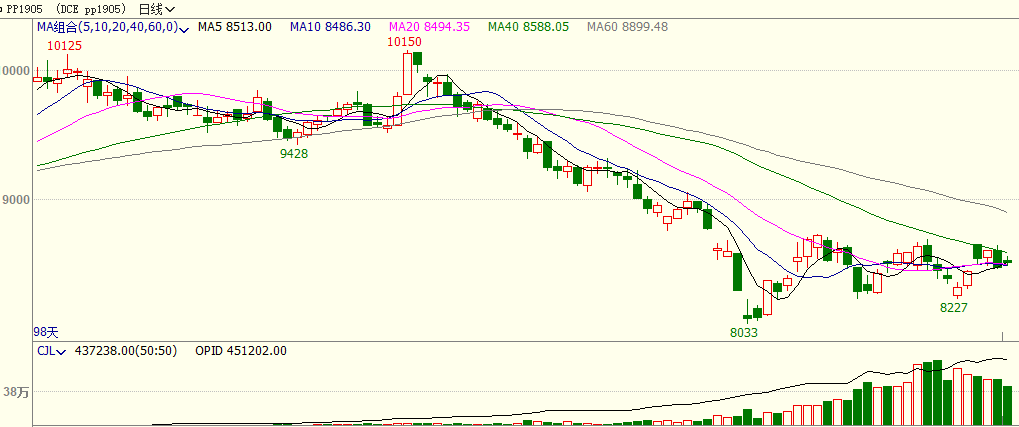1019x427 pixels.
Task: Click the MA10 8486.30 value label
Action: coord(331,27)
